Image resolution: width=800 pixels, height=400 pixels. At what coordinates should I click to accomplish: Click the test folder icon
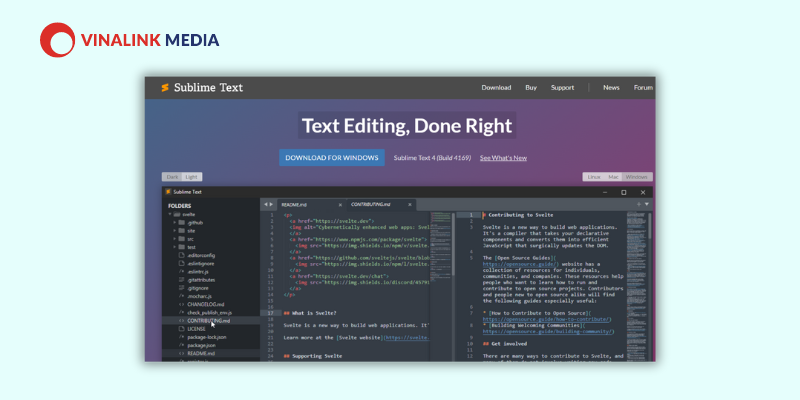click(x=181, y=247)
